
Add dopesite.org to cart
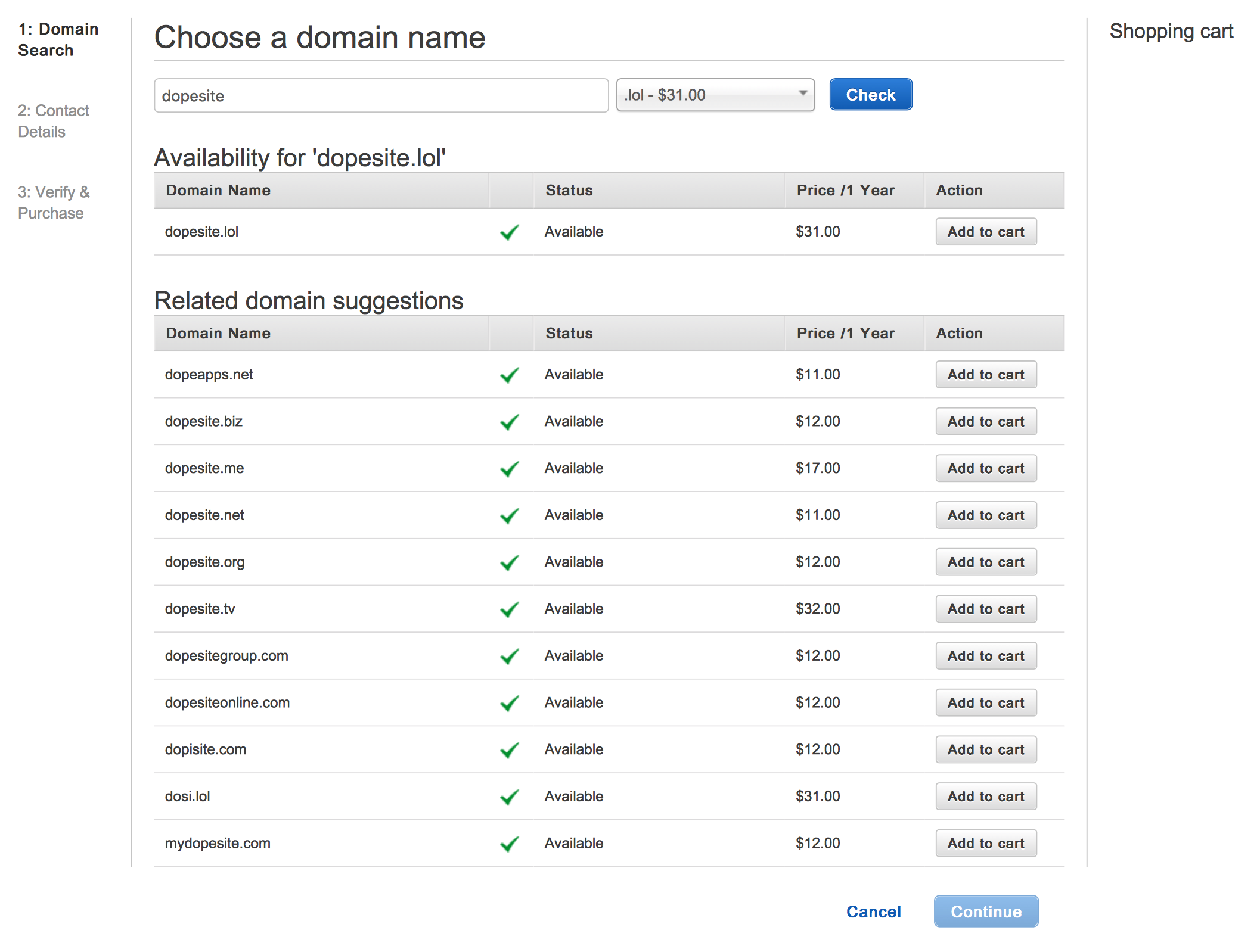(x=986, y=562)
